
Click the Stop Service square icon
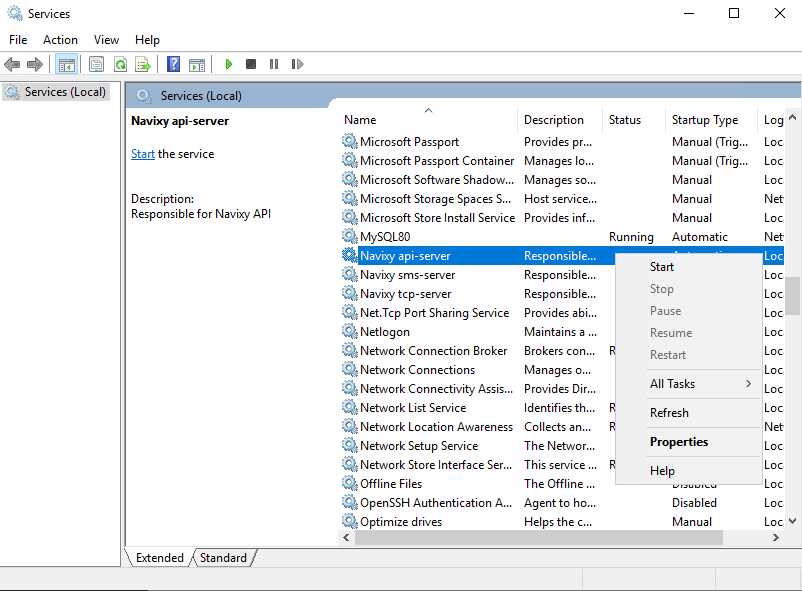pyautogui.click(x=251, y=64)
